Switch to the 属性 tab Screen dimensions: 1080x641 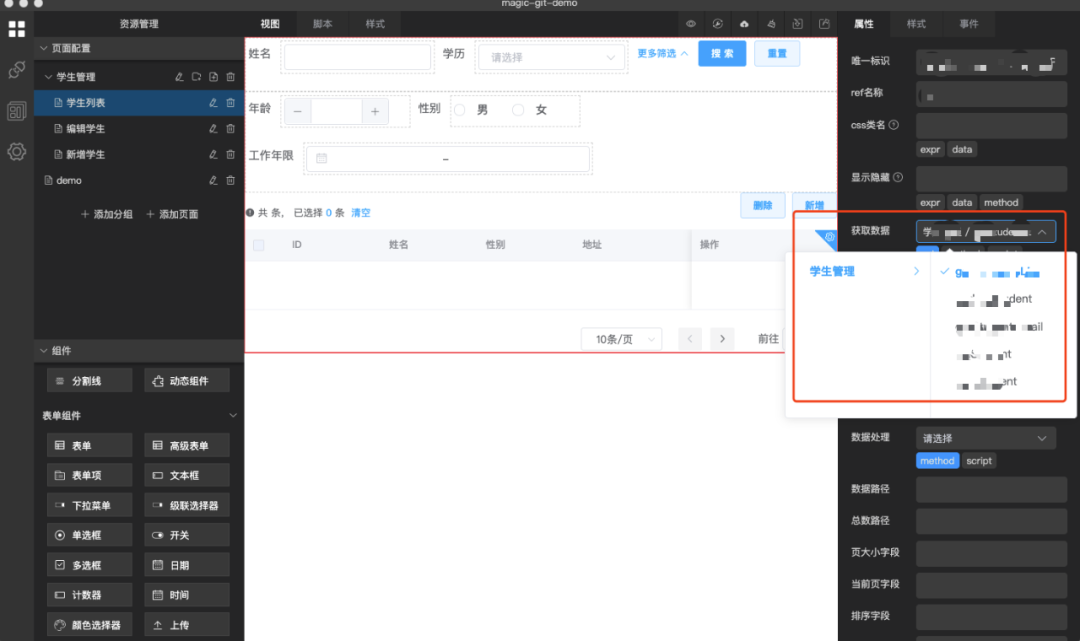[864, 23]
